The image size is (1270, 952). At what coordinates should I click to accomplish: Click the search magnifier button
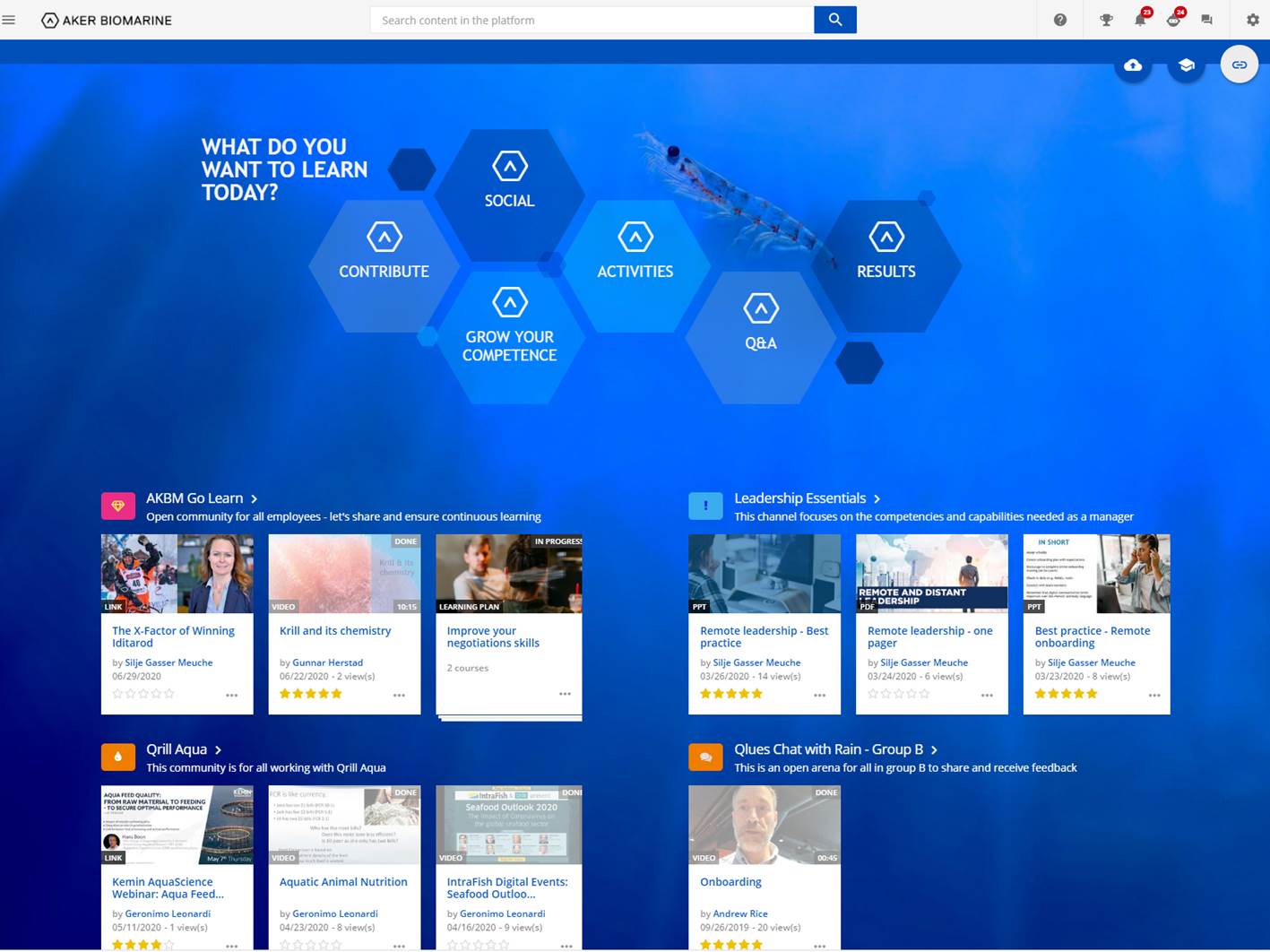coord(834,19)
